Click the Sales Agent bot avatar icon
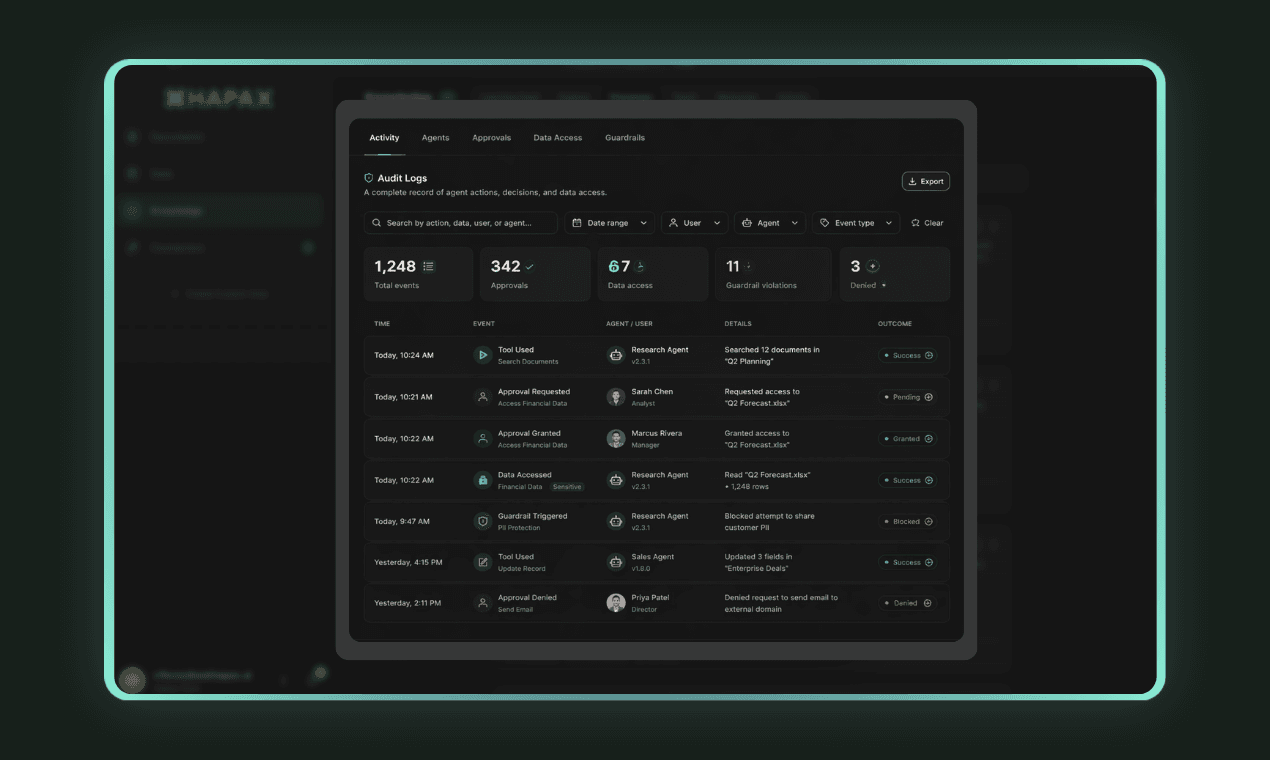The width and height of the screenshot is (1270, 760). coord(615,562)
